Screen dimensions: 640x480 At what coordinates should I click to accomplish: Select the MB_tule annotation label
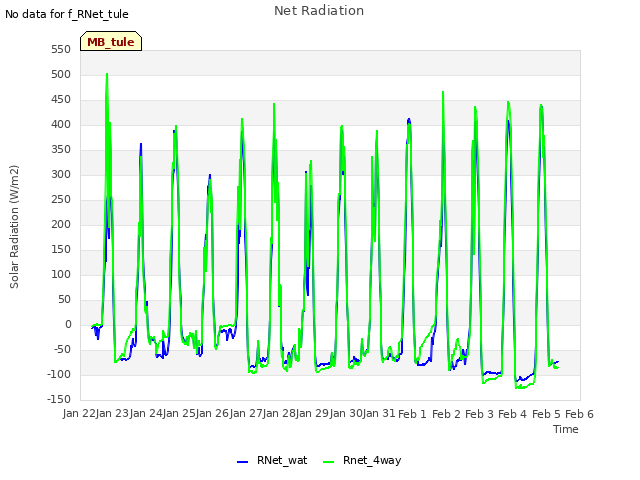coord(111,41)
